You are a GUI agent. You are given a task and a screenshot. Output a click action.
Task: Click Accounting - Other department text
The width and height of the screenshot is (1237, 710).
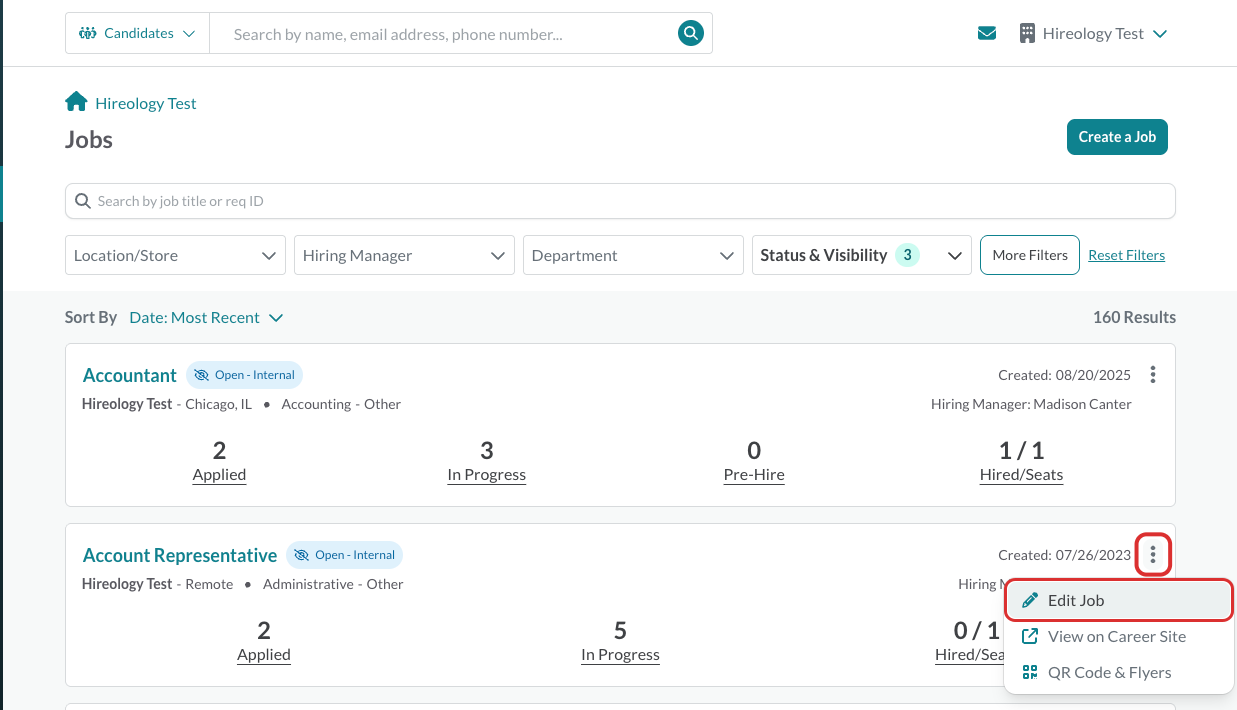[341, 404]
